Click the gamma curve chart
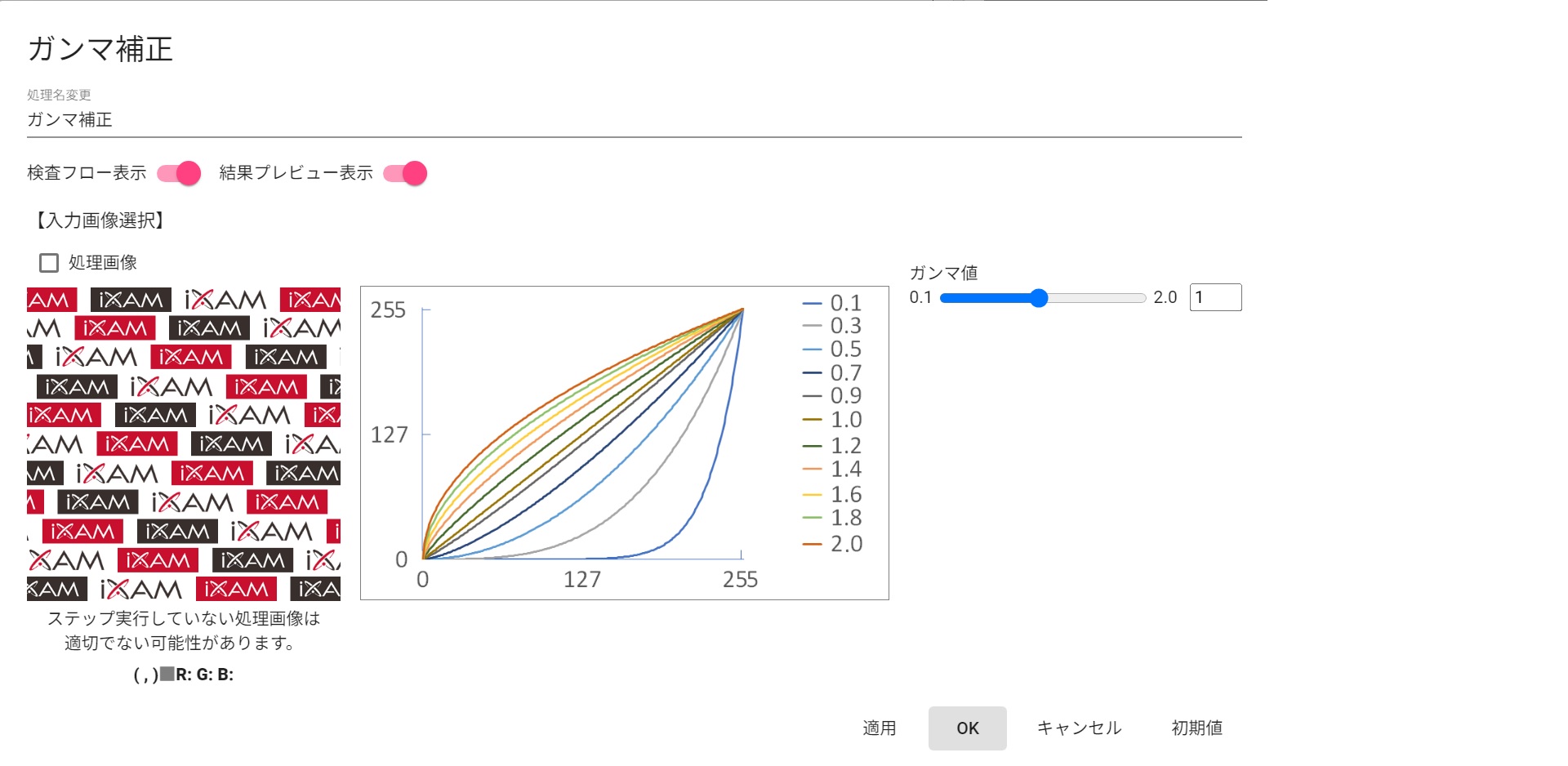This screenshot has width=1568, height=766. point(583,443)
